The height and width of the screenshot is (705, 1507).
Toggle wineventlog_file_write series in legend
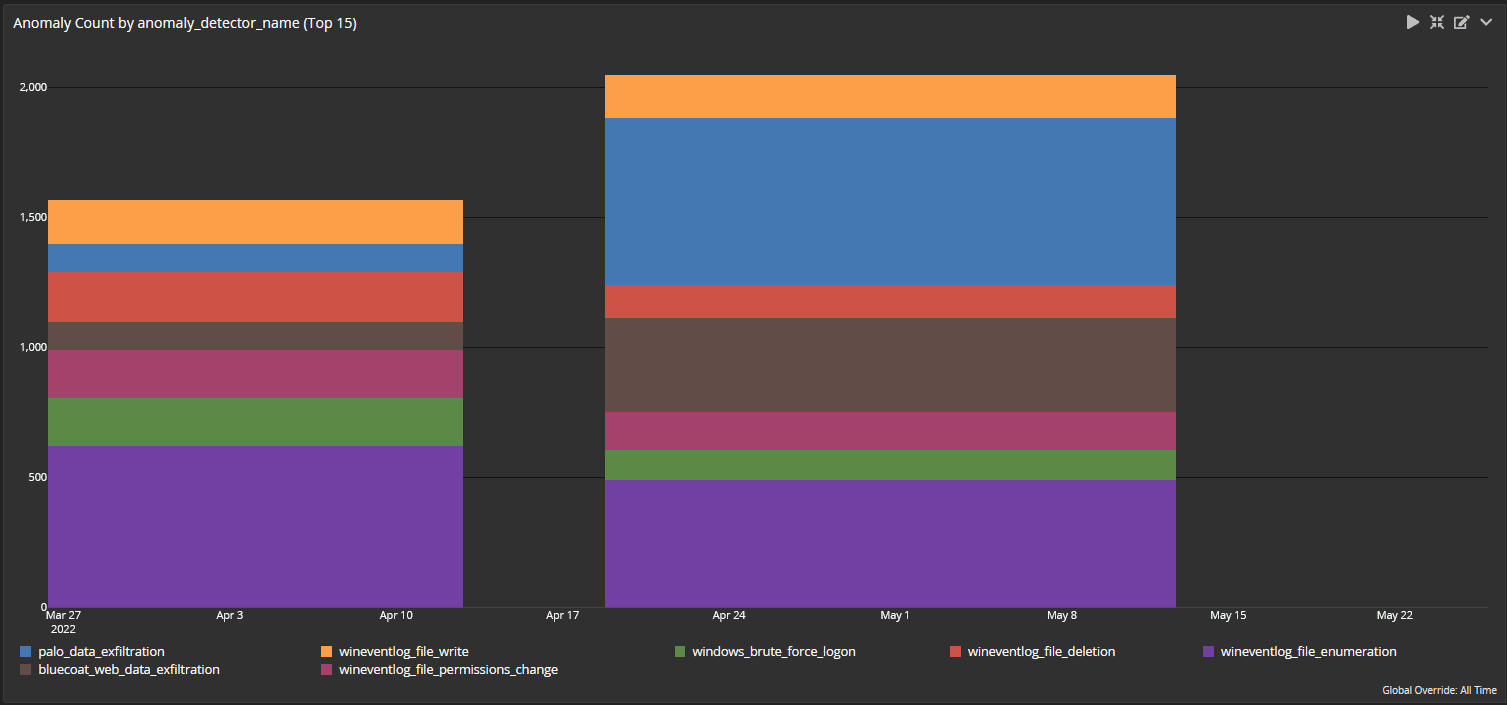[403, 651]
